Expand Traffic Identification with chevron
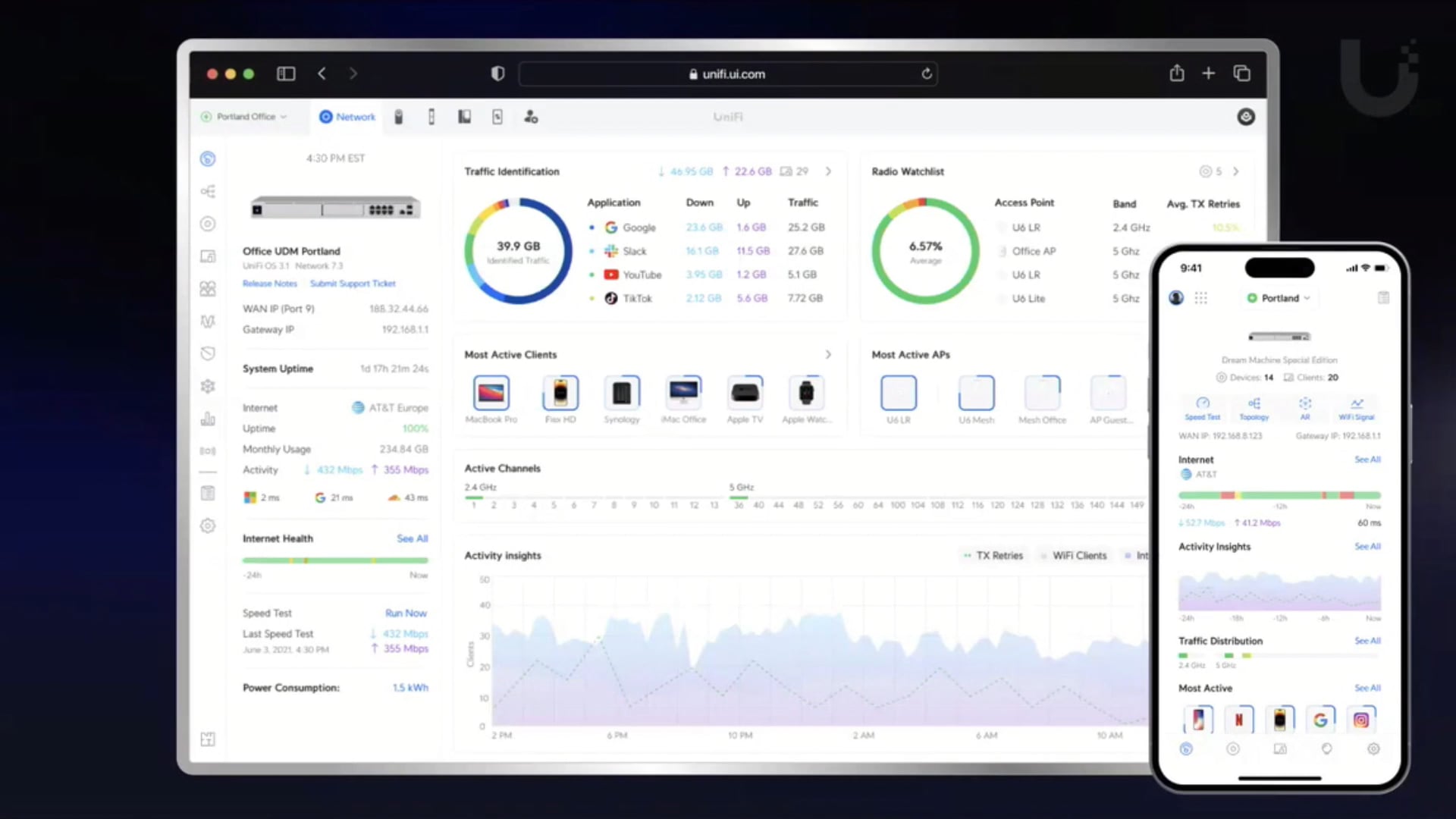This screenshot has height=819, width=1456. [x=828, y=171]
